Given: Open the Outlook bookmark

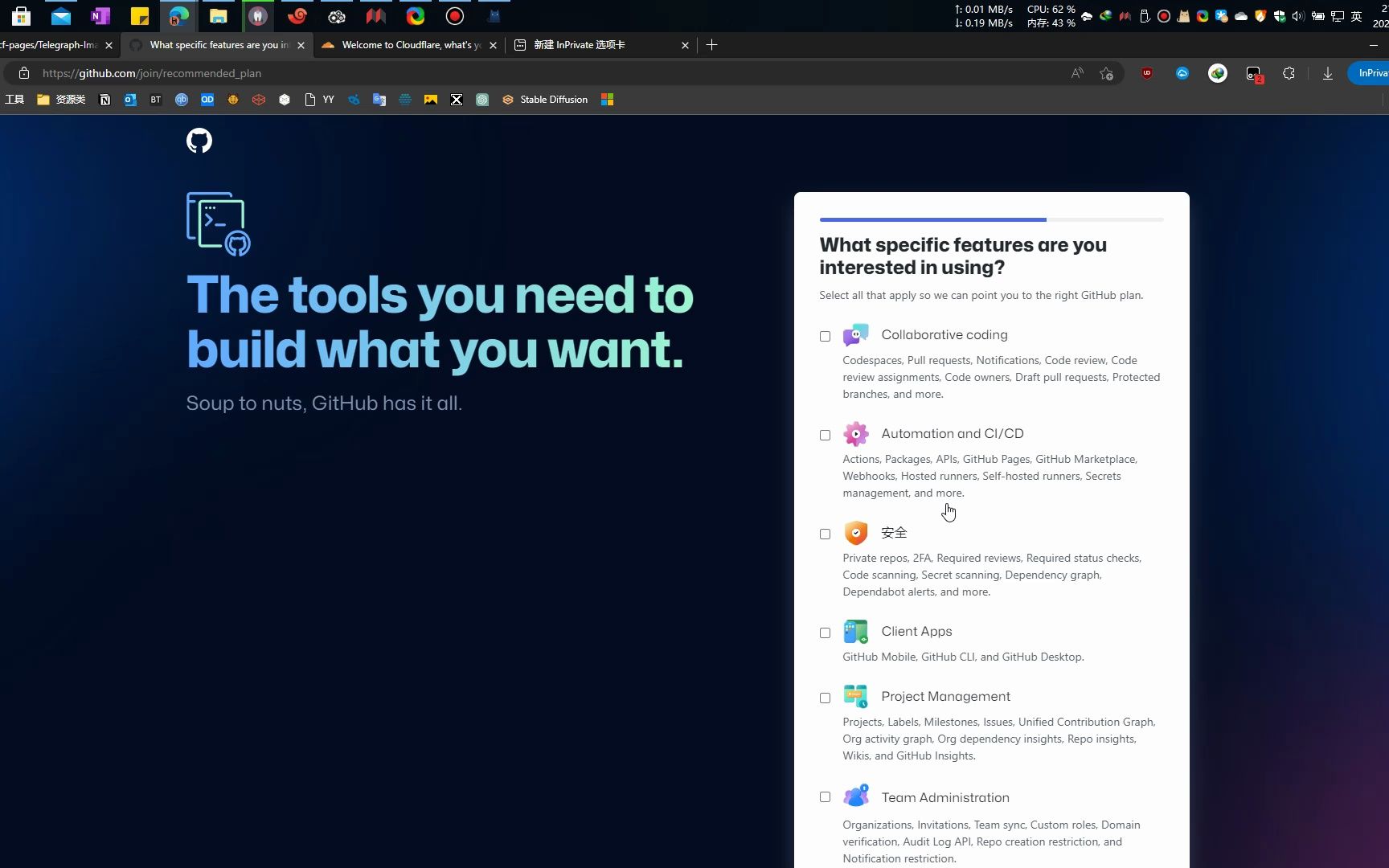Looking at the screenshot, I should pos(130,100).
